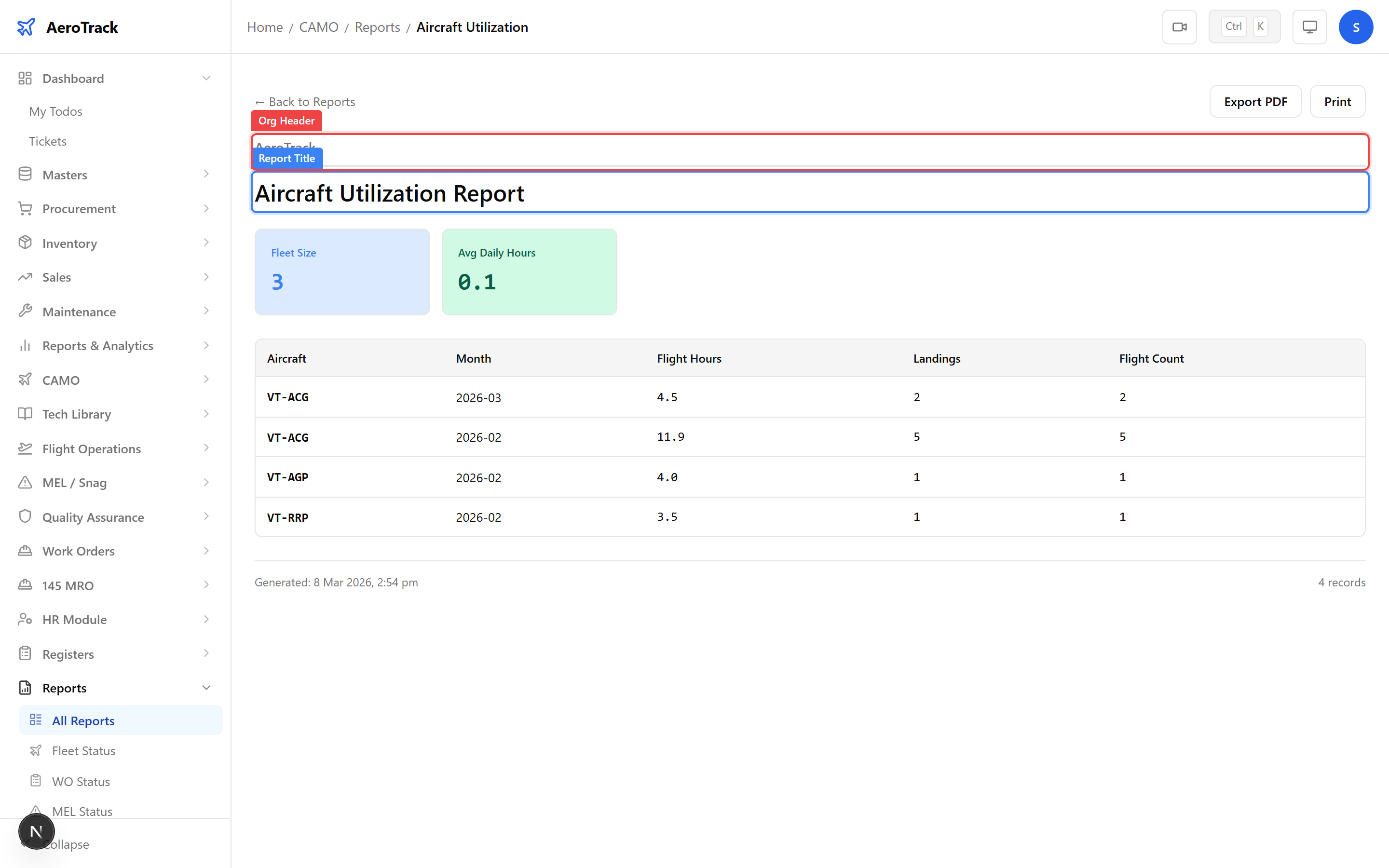
Task: Click the Inventory box icon in sidebar
Action: click(x=25, y=243)
